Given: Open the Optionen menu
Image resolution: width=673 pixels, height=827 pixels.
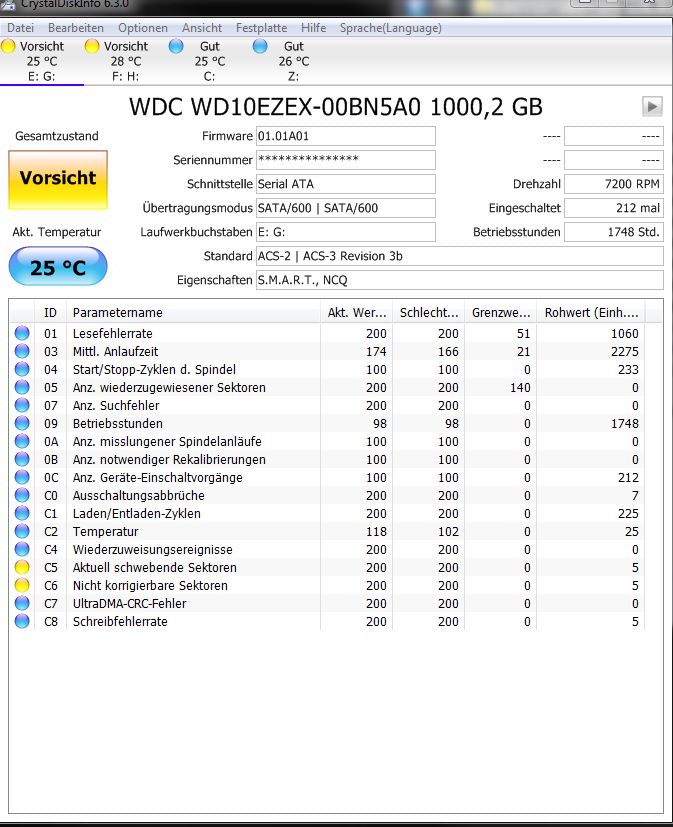Looking at the screenshot, I should point(143,28).
